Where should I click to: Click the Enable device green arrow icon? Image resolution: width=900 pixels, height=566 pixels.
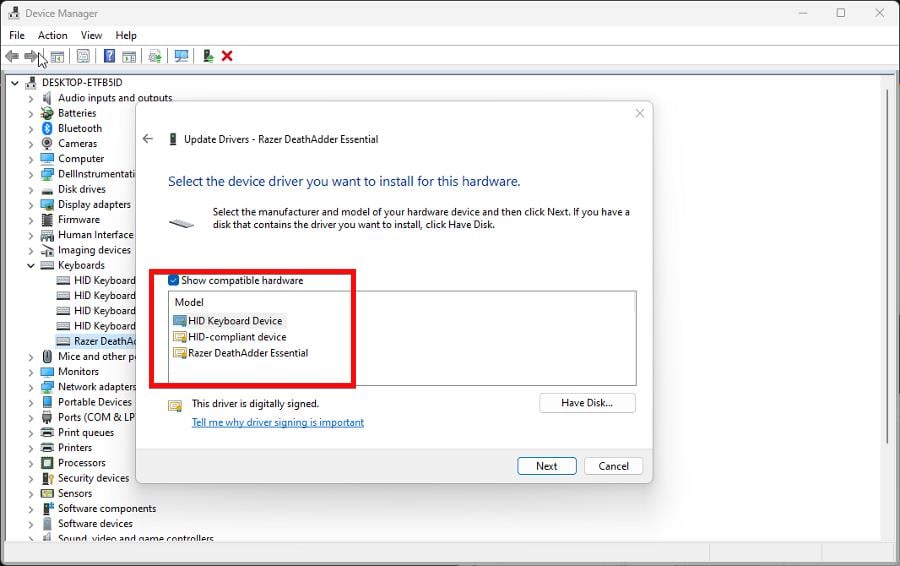[208, 56]
